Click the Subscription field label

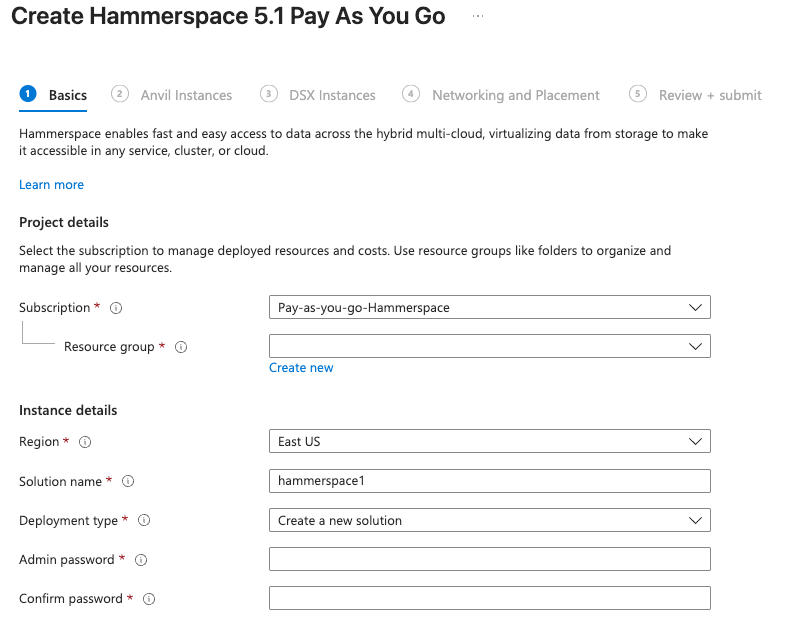54,307
